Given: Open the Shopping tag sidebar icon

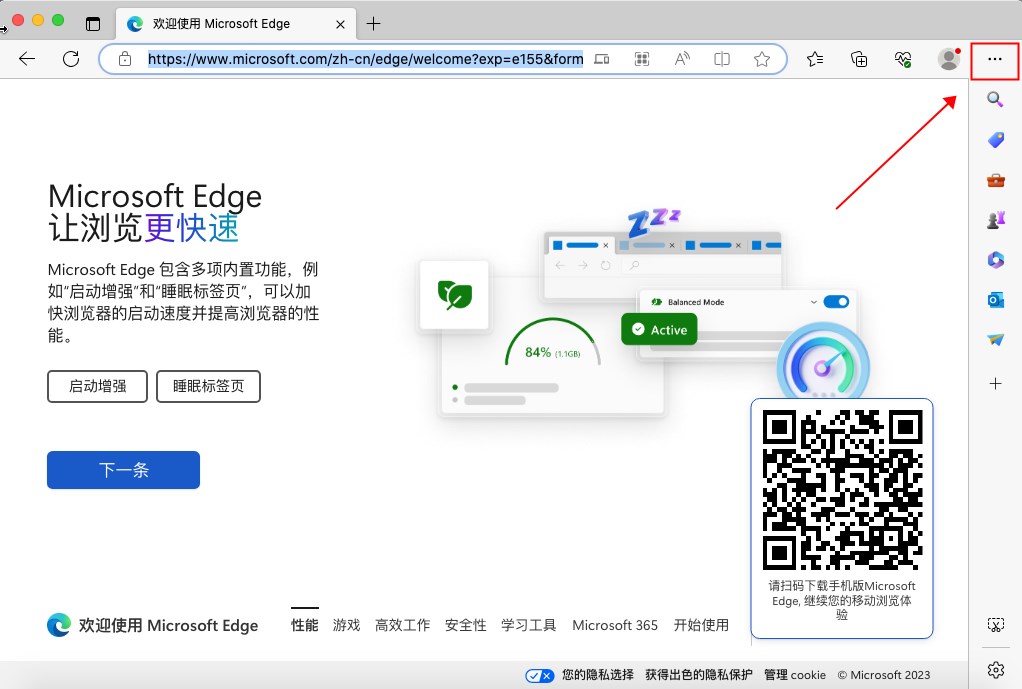Looking at the screenshot, I should [x=995, y=140].
